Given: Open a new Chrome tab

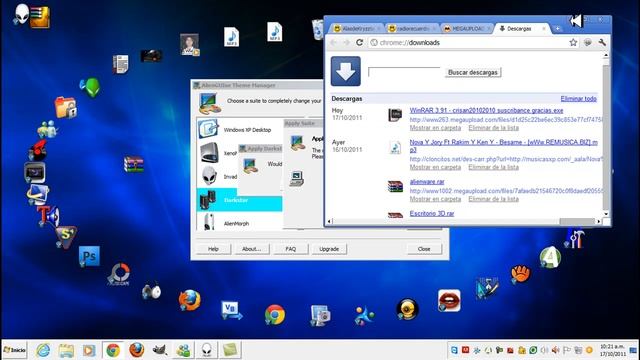Looking at the screenshot, I should (558, 29).
